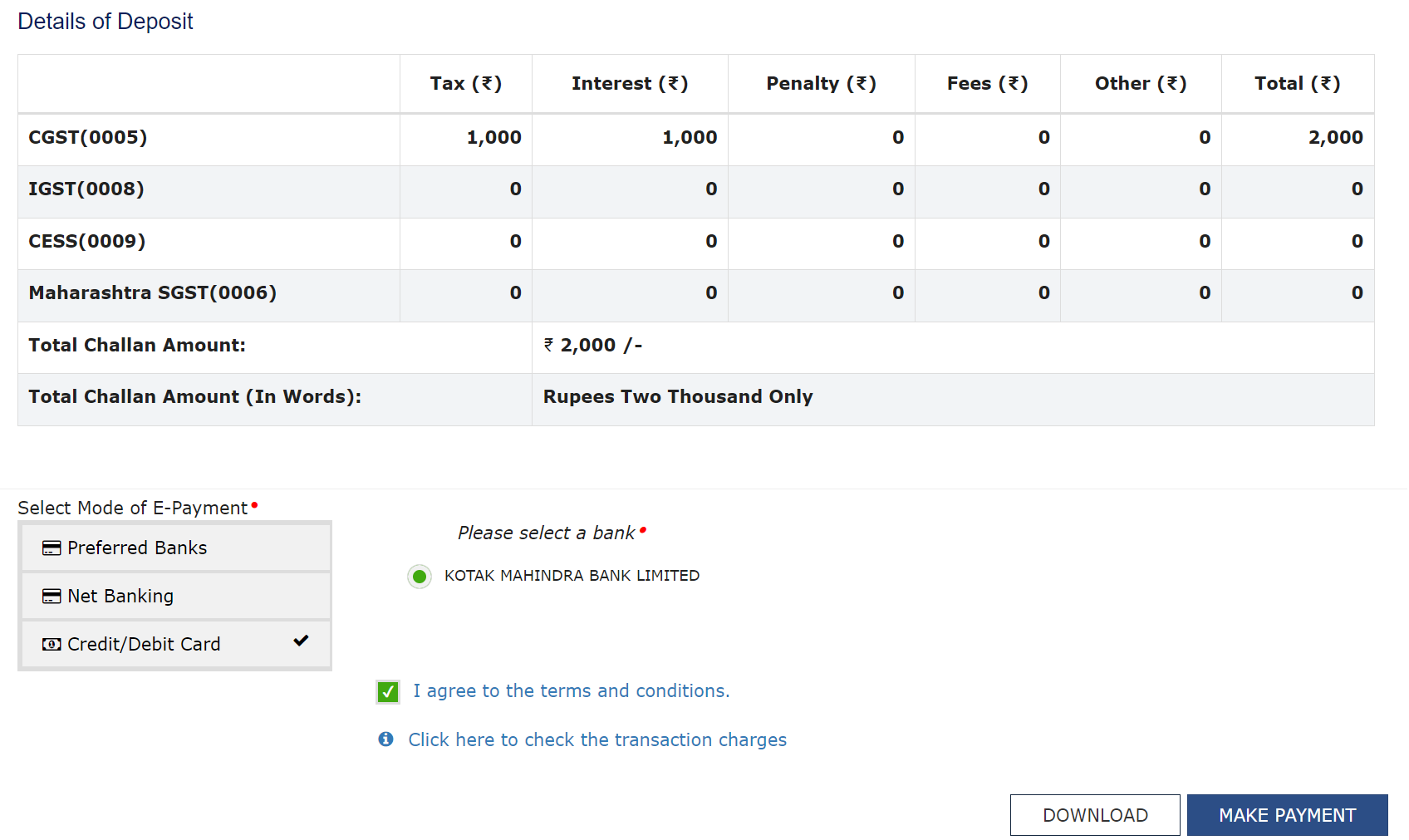Click the cash icon beside Credit/Debit Card
This screenshot has height=840, width=1409.
click(x=52, y=645)
